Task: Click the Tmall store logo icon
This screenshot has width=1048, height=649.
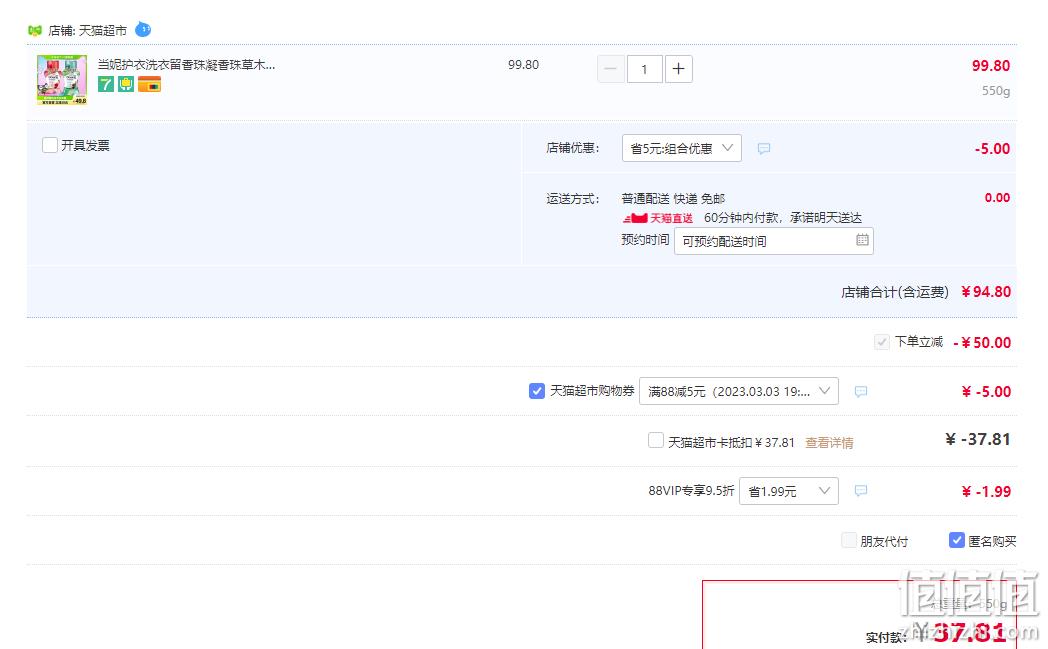Action: [x=35, y=31]
